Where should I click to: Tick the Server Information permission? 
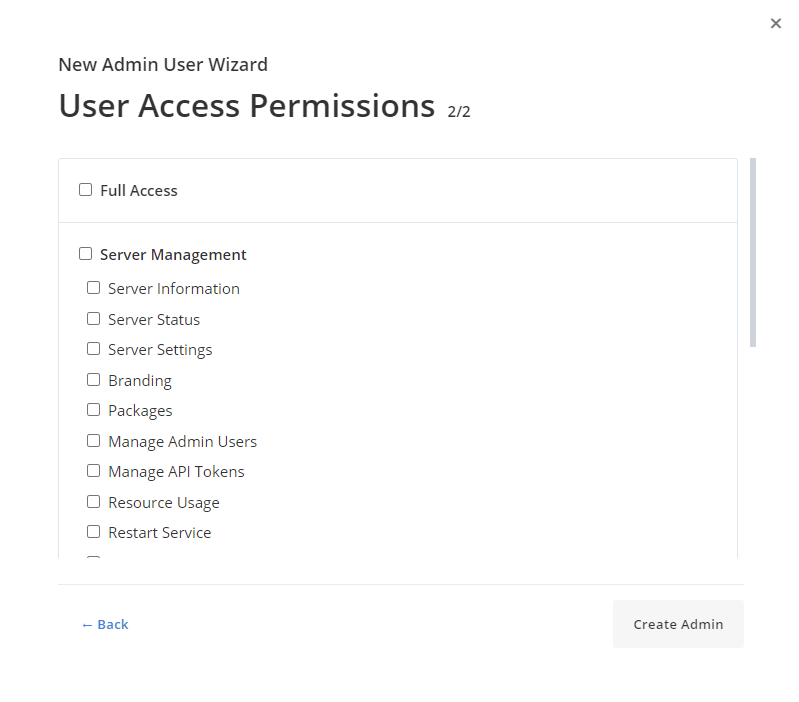pyautogui.click(x=94, y=288)
